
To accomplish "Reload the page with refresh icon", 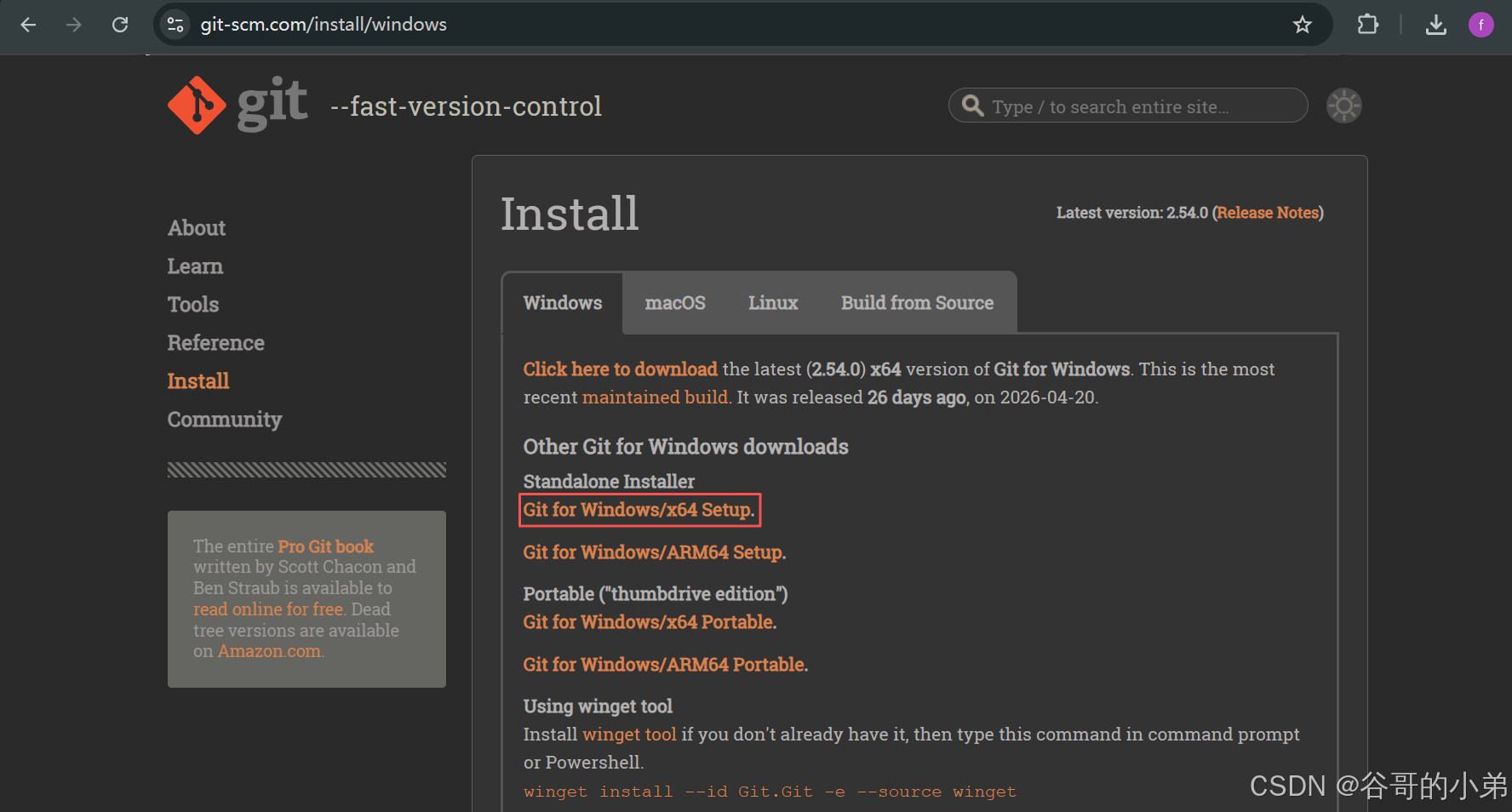I will [x=120, y=25].
